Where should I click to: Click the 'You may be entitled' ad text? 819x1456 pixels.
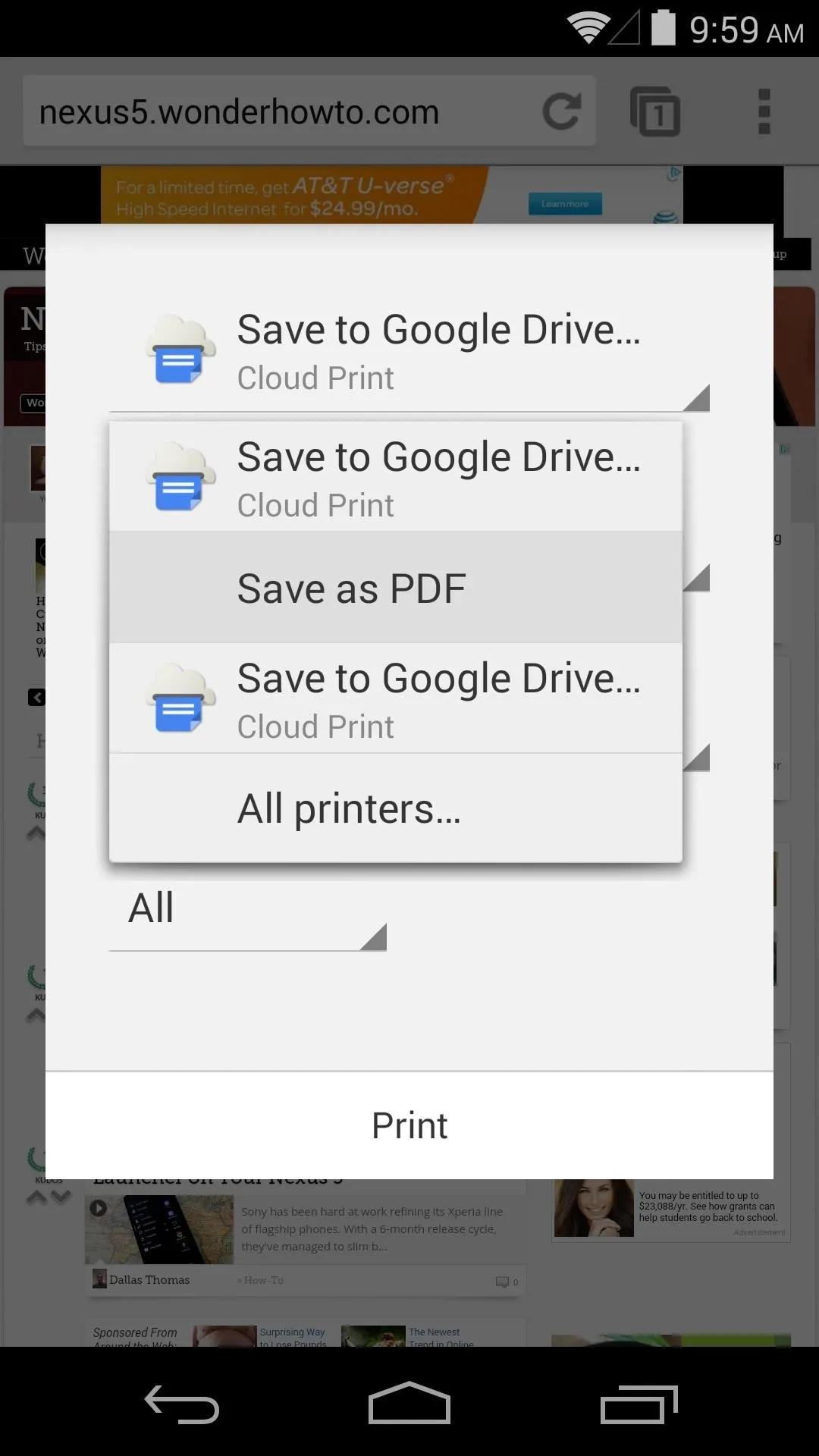708,1207
